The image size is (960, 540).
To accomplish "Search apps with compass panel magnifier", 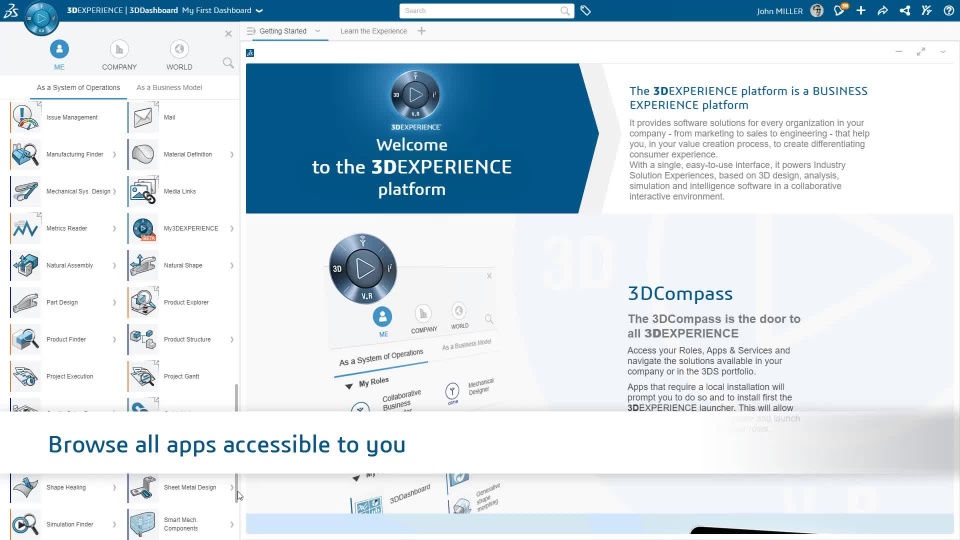I will pos(228,62).
